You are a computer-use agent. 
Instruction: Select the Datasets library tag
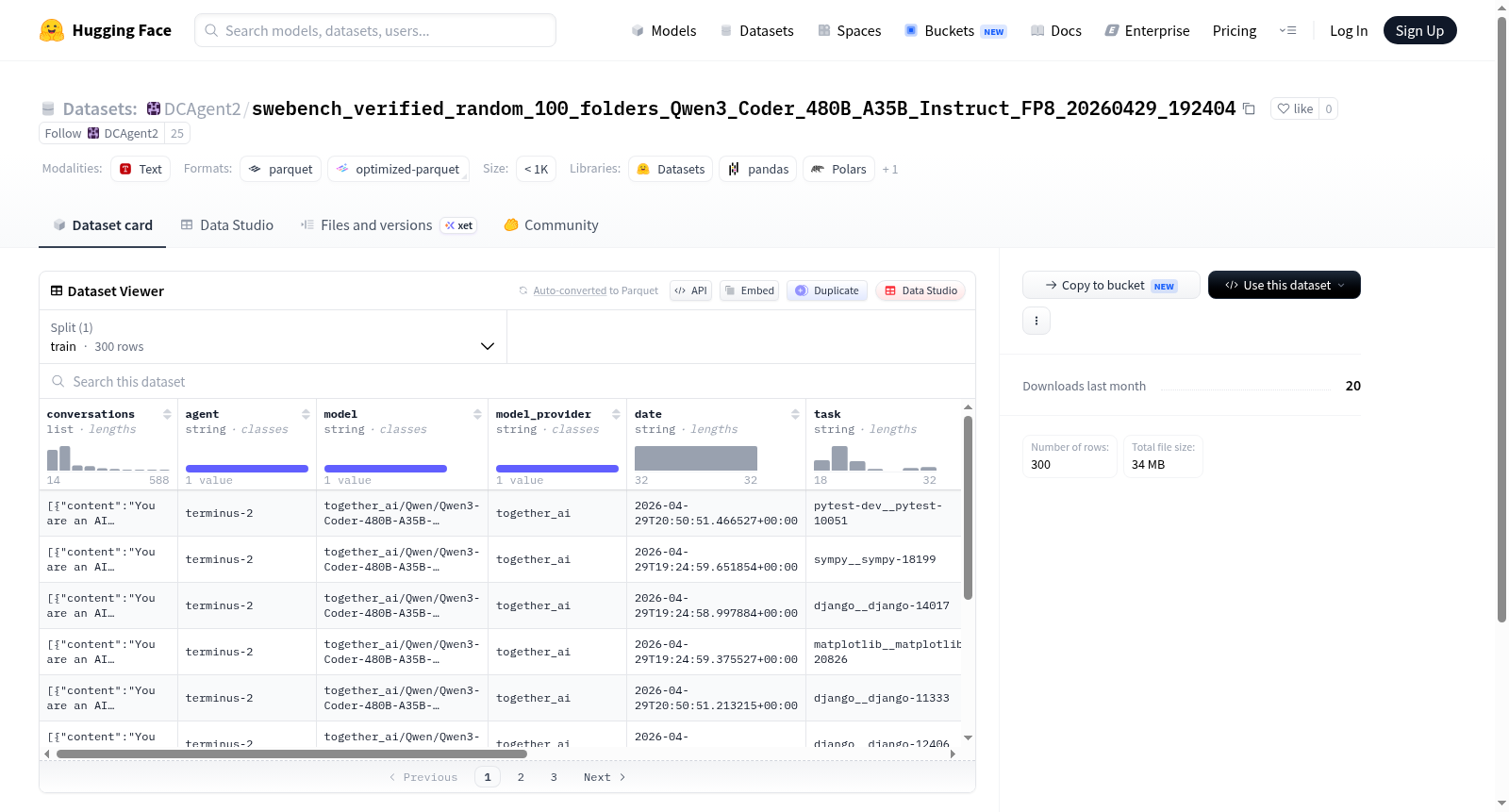tap(671, 169)
